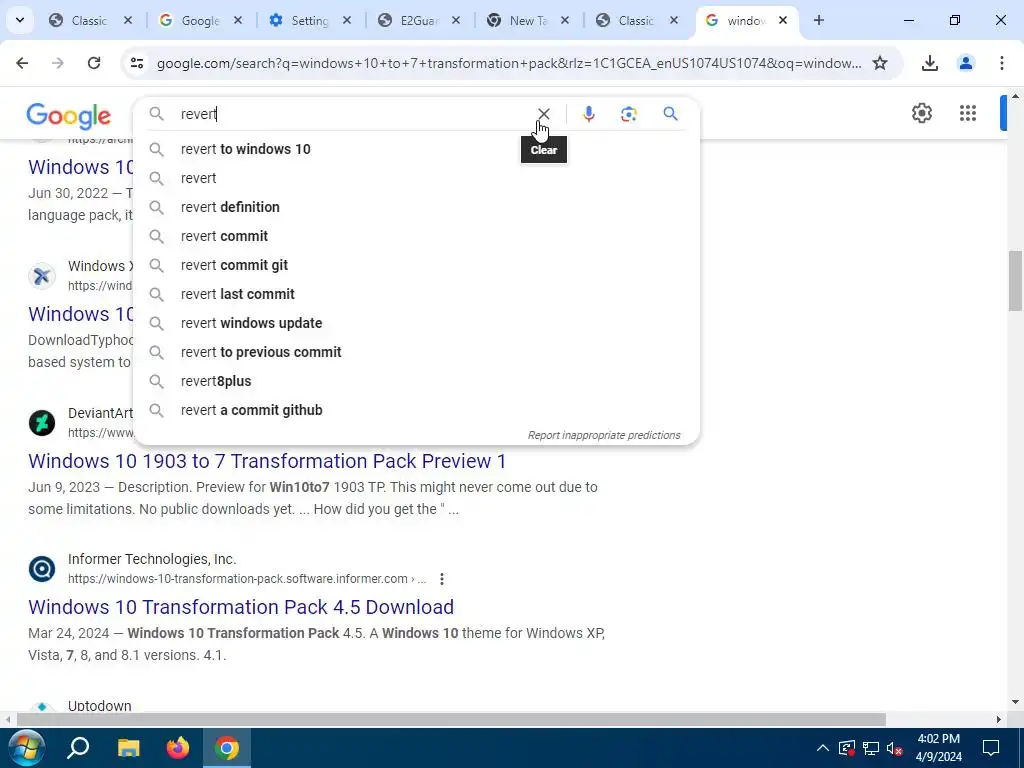Select suggestion 'revert last commit'

[416, 294]
